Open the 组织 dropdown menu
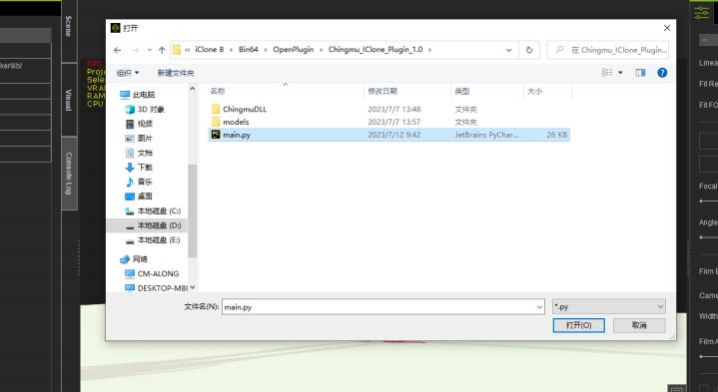Screen dimensions: 718x392 tap(128, 73)
